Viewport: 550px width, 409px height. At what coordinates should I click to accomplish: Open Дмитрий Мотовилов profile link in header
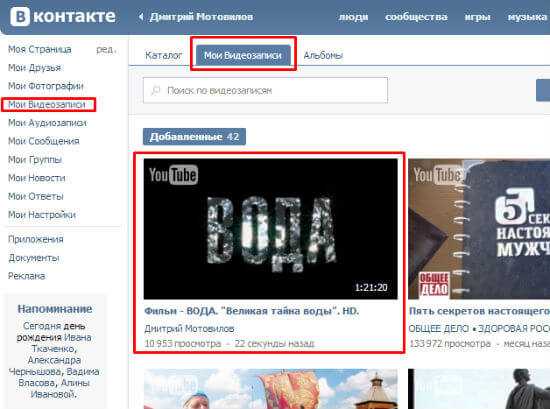click(201, 16)
